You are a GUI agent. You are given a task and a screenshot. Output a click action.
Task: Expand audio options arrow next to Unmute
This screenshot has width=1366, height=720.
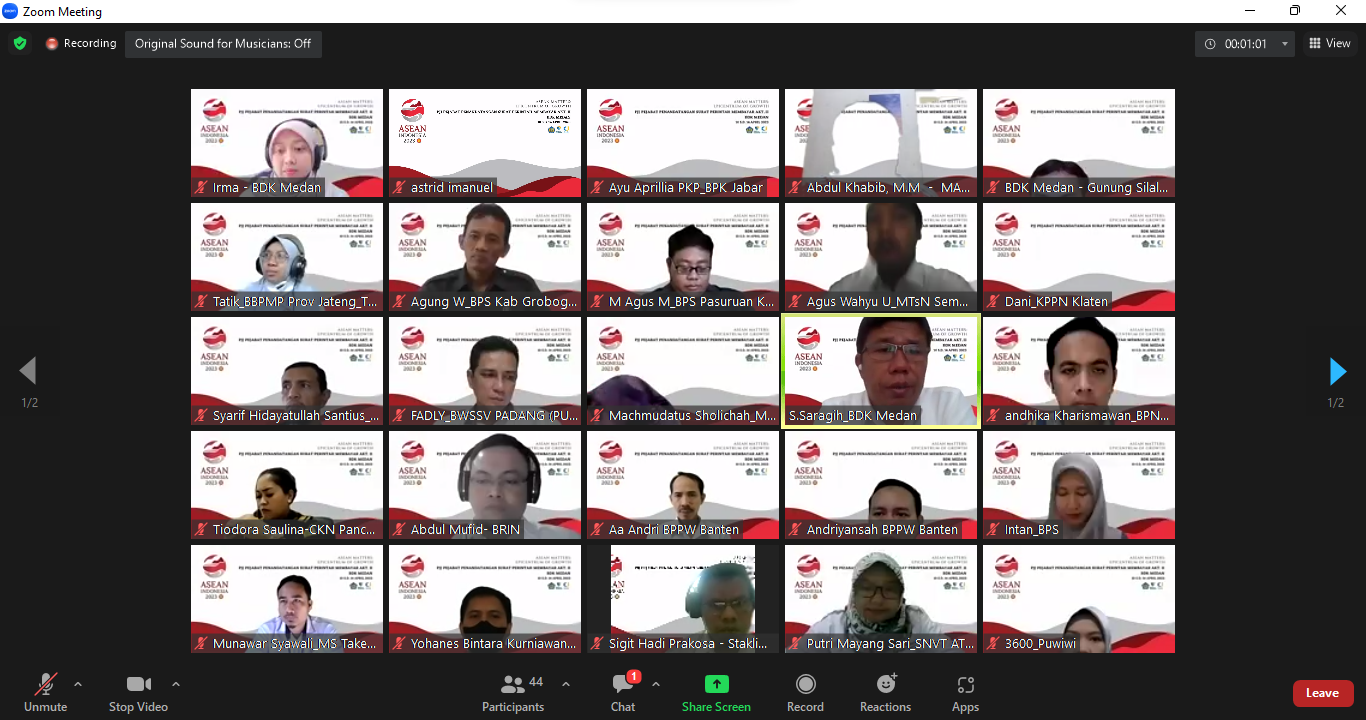point(78,685)
